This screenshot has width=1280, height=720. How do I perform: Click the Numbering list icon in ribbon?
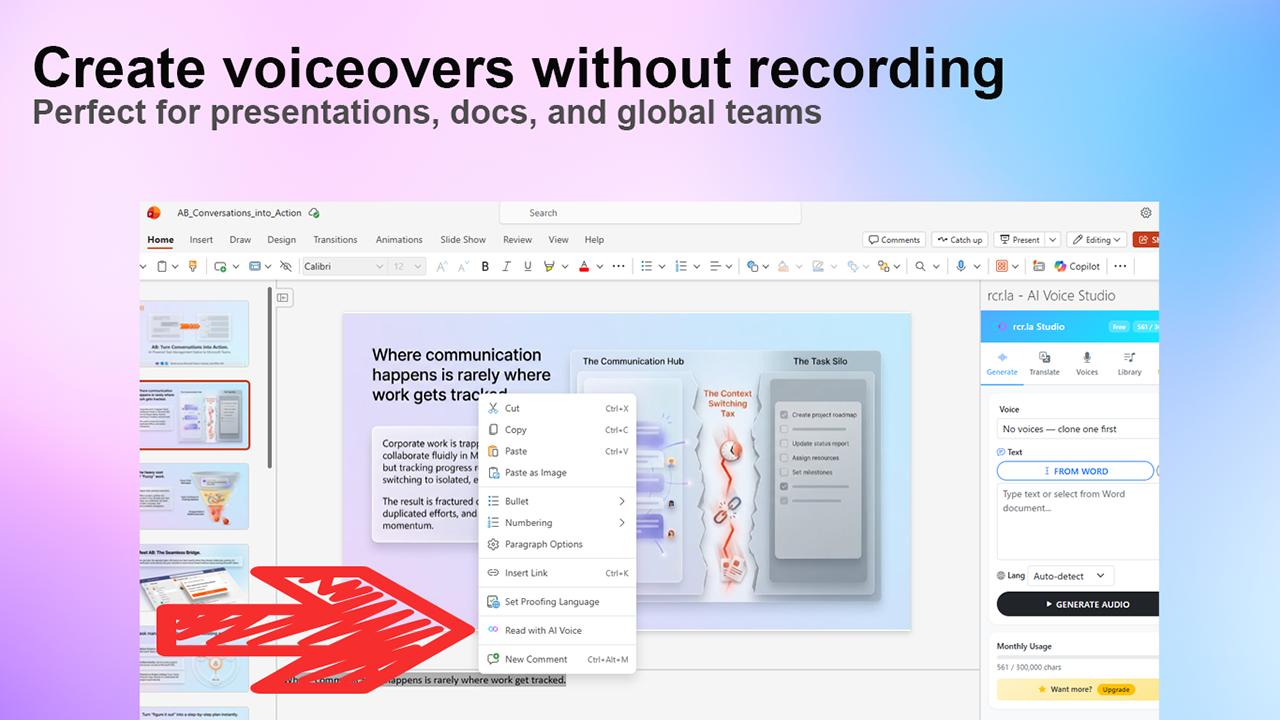[x=681, y=266]
